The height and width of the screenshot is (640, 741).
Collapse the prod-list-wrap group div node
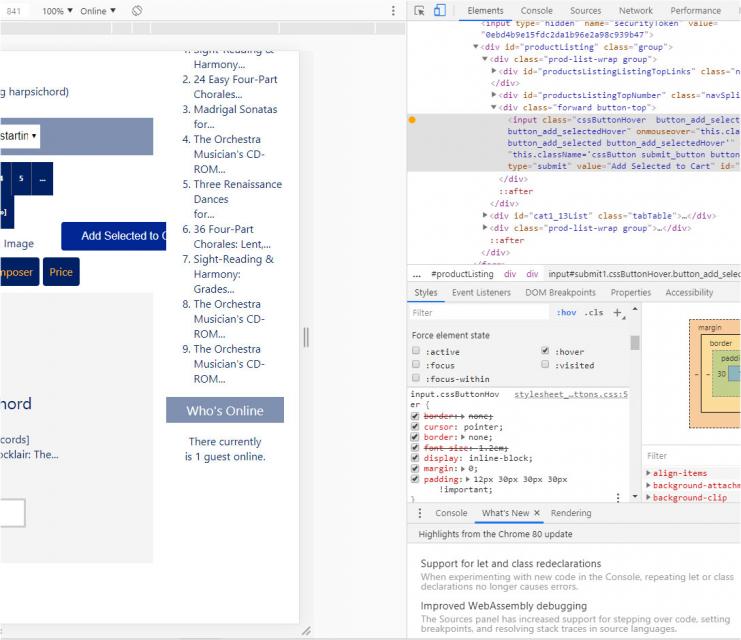(484, 59)
